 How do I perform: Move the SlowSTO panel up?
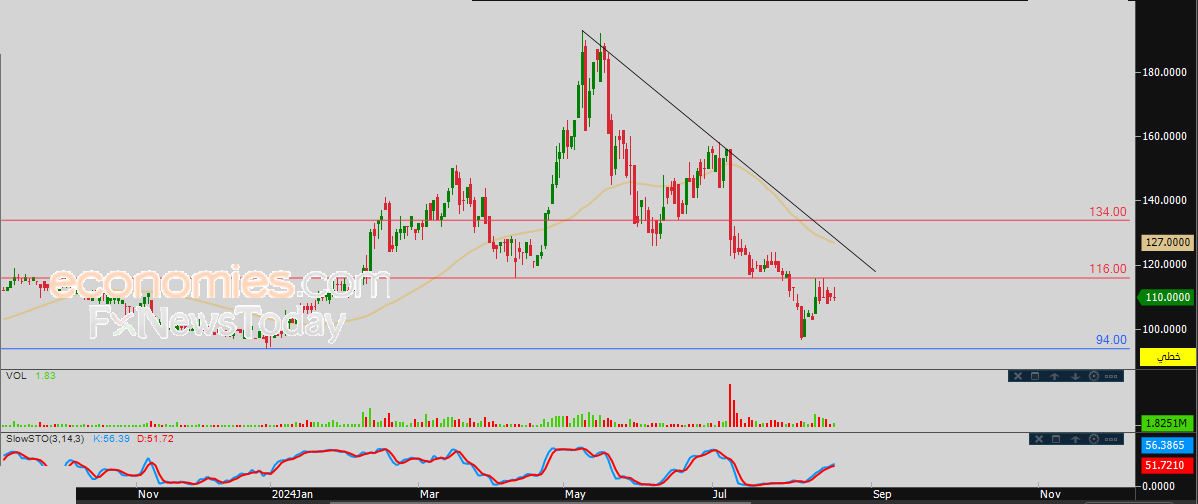pos(1075,439)
